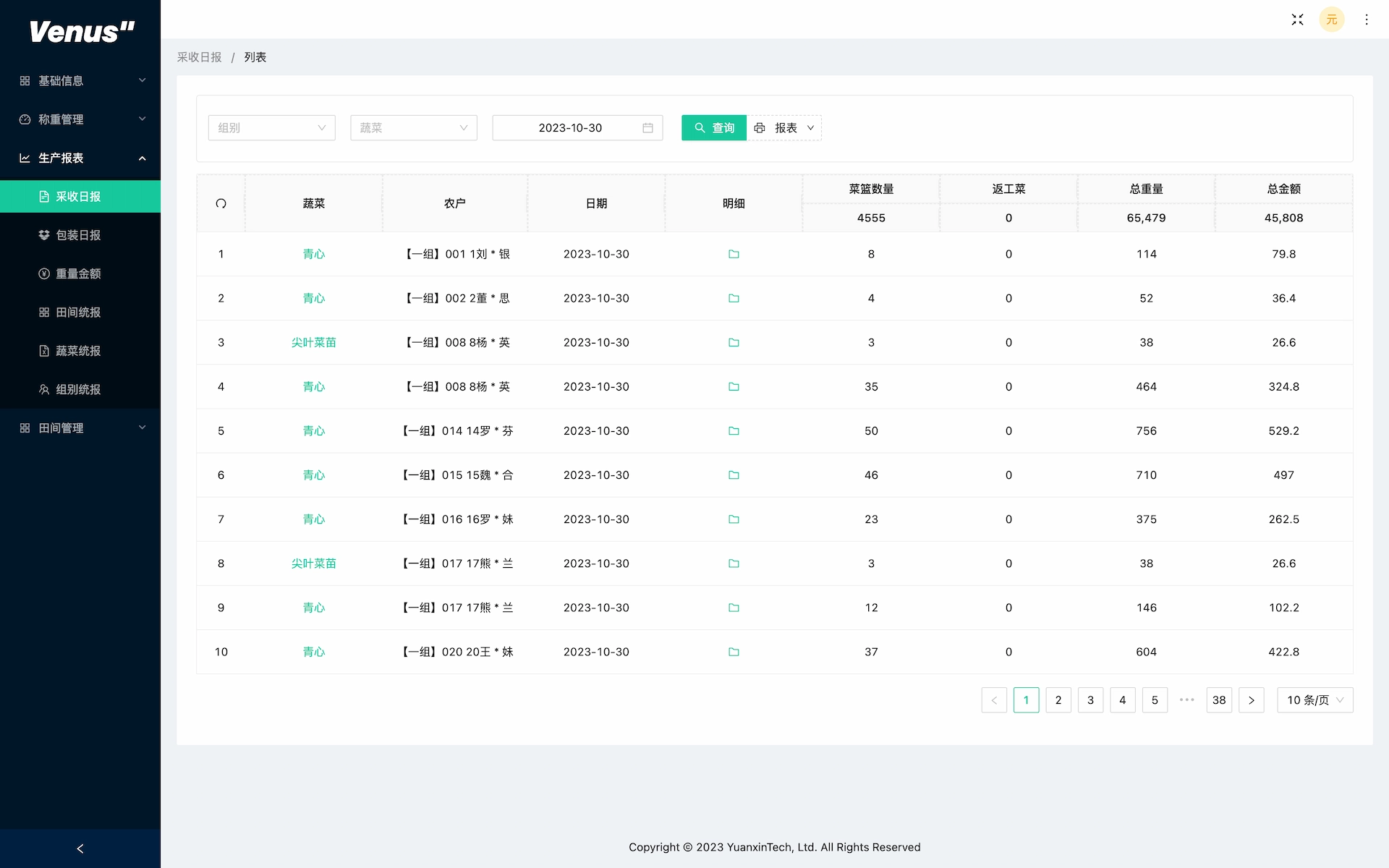
Task: Click the refresh icon in table header
Action: coord(221,203)
